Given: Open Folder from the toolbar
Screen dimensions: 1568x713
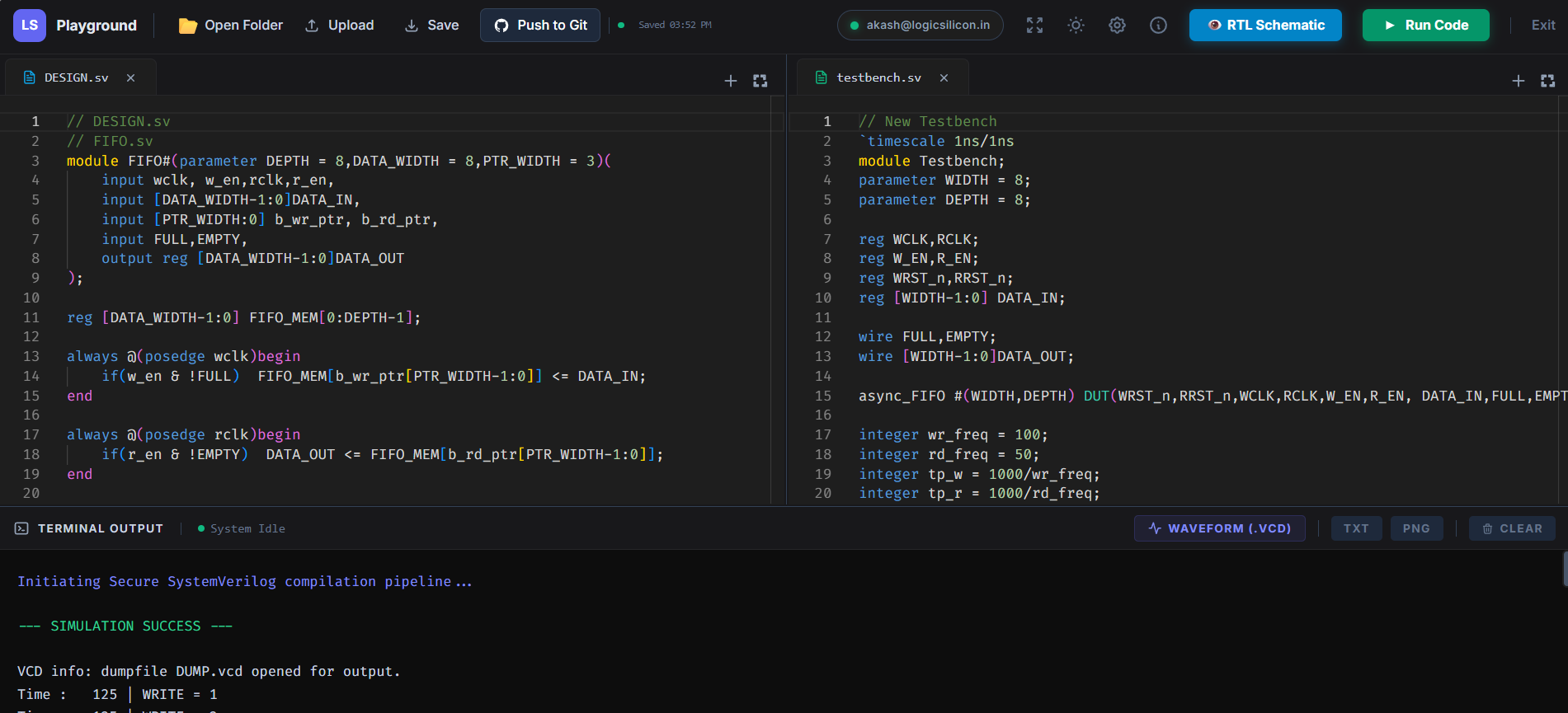Looking at the screenshot, I should click(230, 26).
